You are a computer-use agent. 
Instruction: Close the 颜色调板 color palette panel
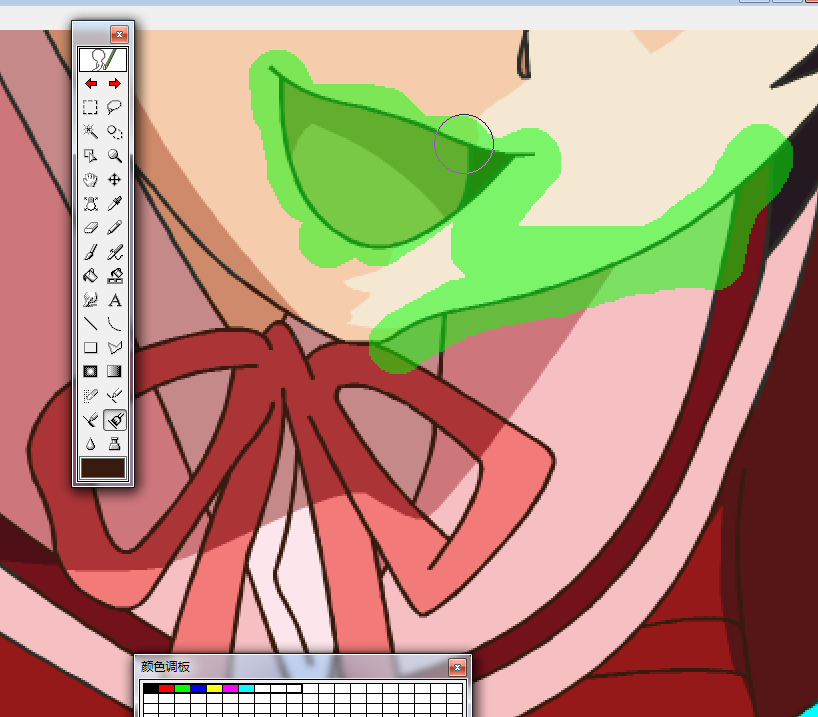pos(457,667)
